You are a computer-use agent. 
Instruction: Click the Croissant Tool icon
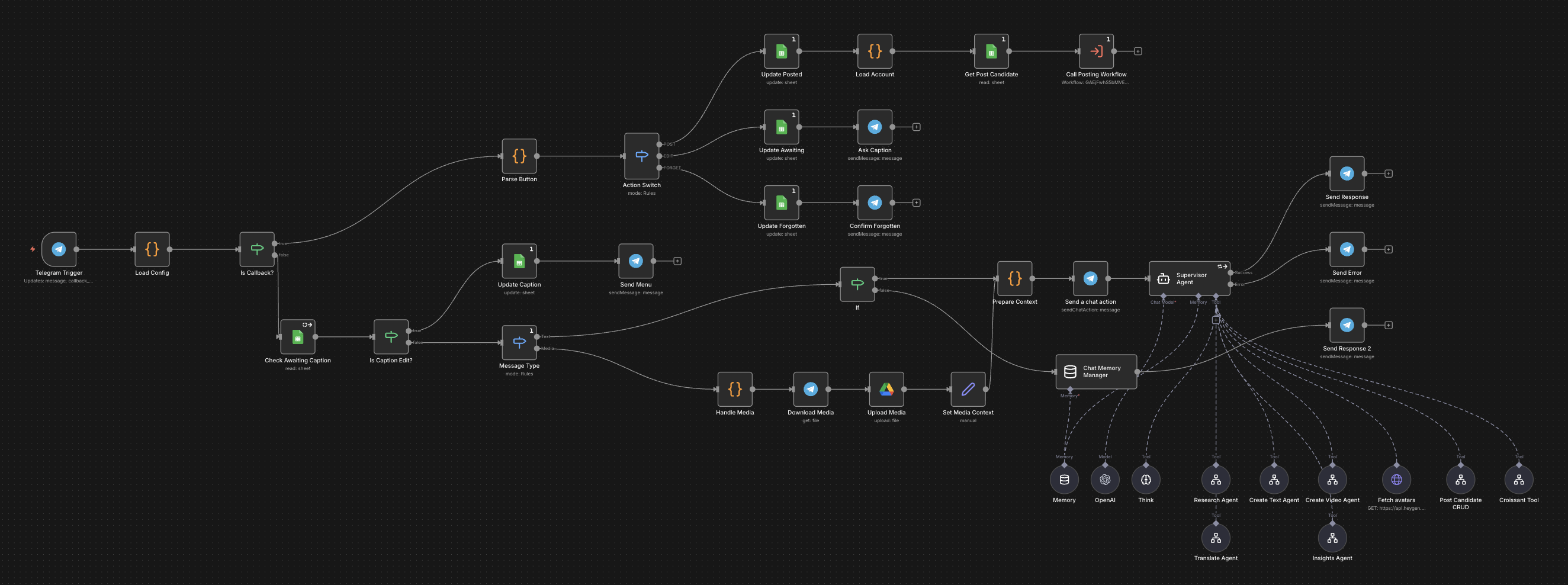pyautogui.click(x=1519, y=479)
